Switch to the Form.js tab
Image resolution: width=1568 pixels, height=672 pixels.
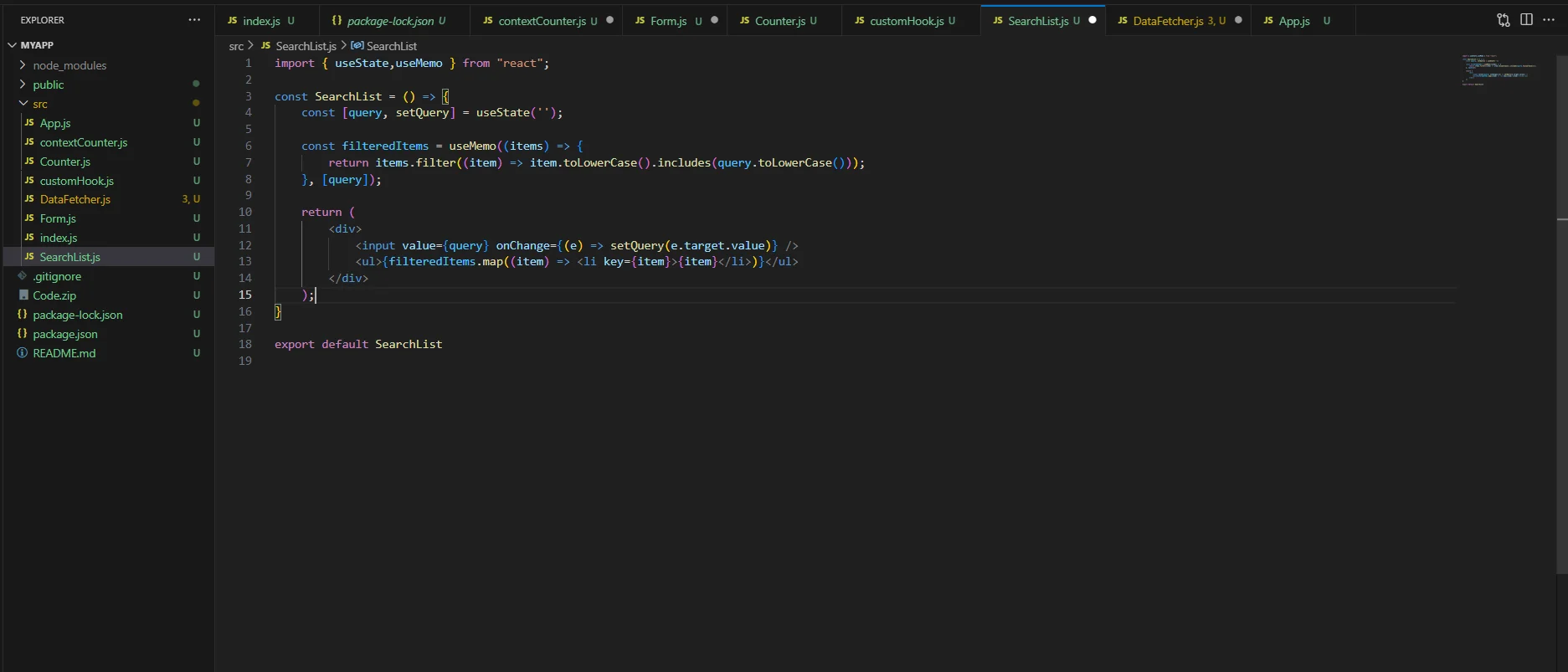(674, 21)
